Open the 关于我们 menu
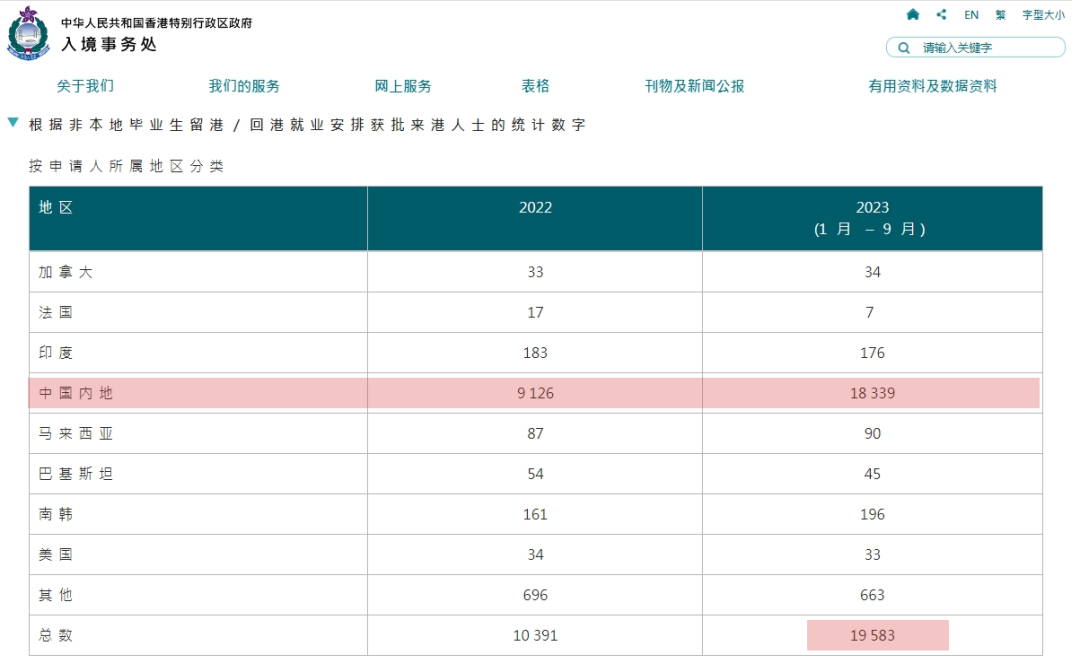This screenshot has width=1080, height=672. (85, 86)
